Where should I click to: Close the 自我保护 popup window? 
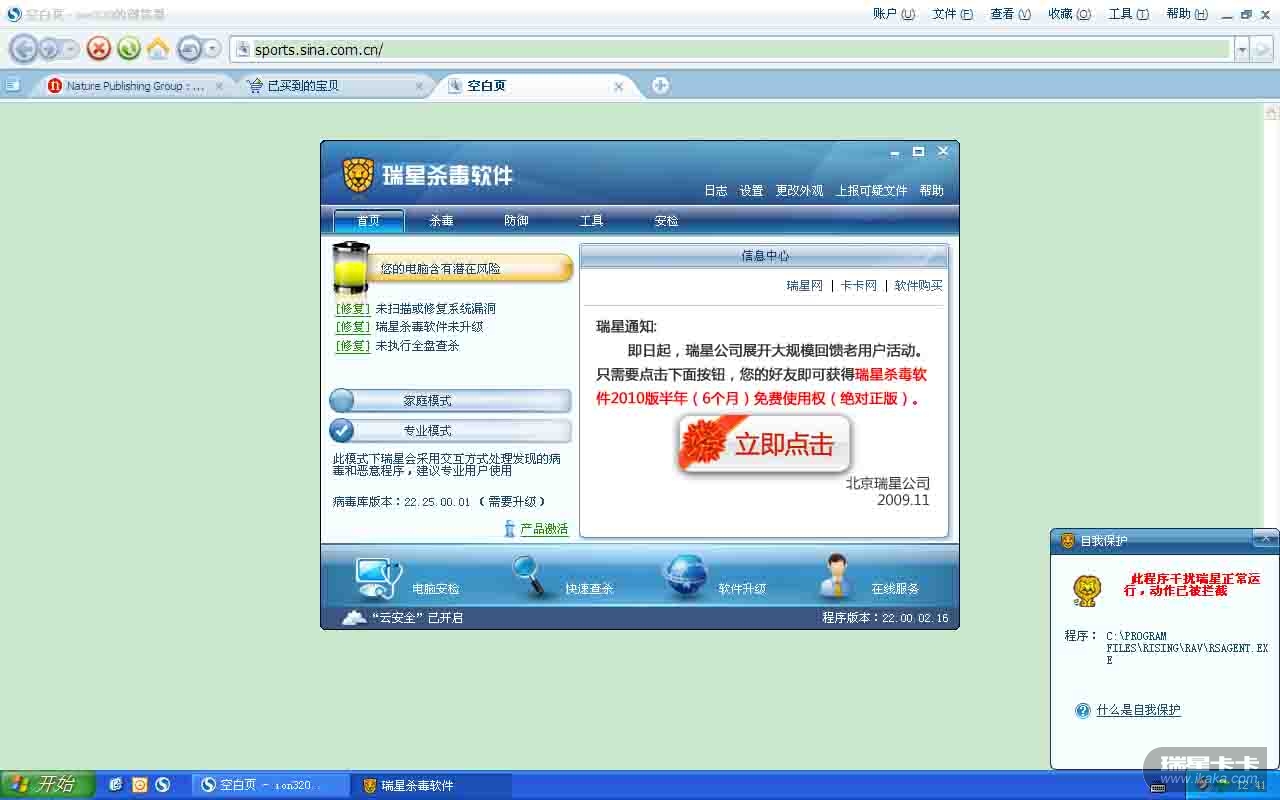1266,540
